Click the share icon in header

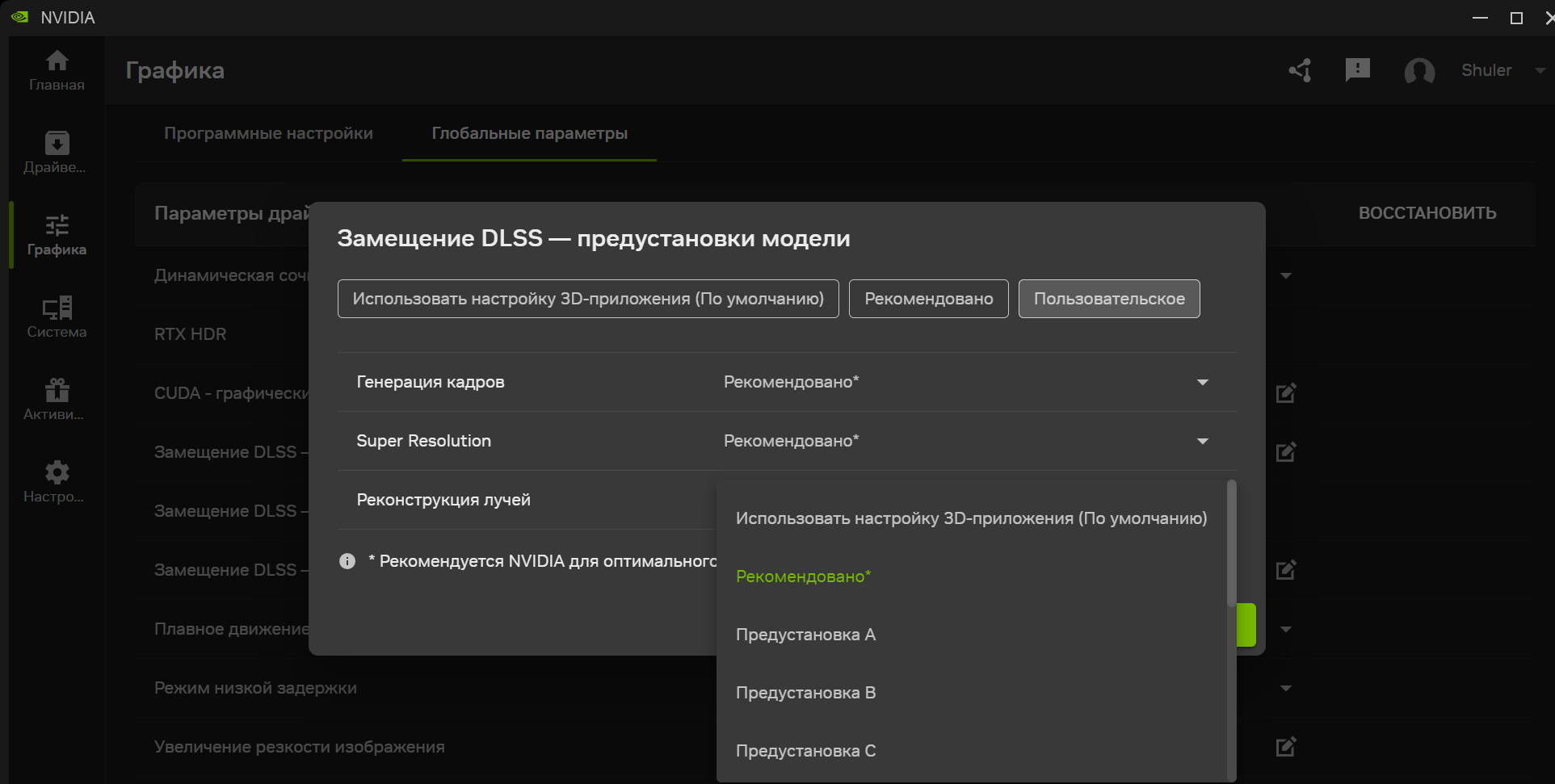tap(1300, 70)
